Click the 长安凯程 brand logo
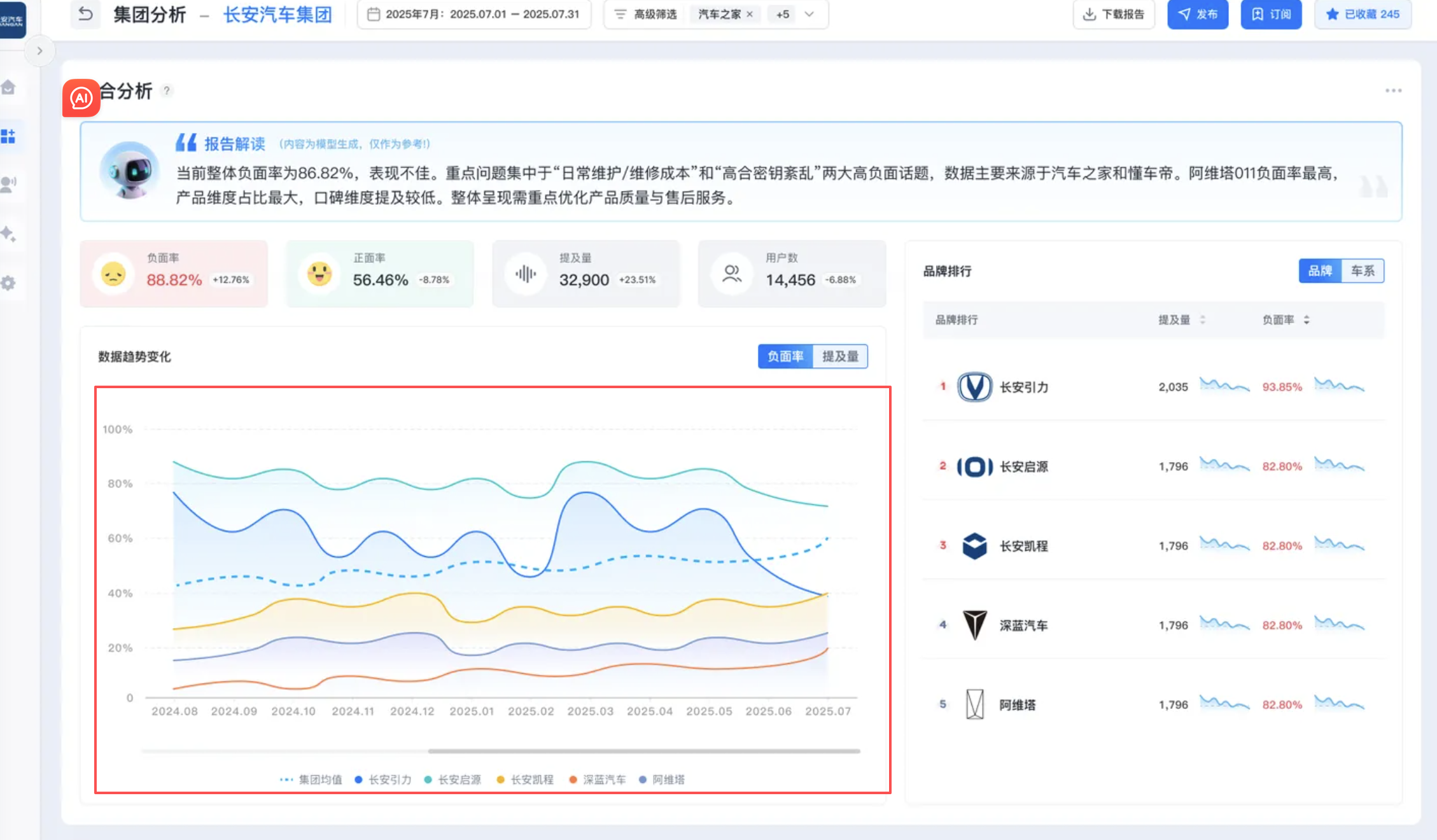1437x840 pixels. (974, 546)
